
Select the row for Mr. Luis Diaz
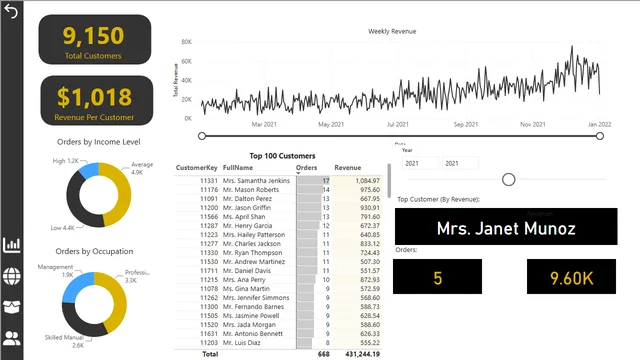(x=278, y=343)
